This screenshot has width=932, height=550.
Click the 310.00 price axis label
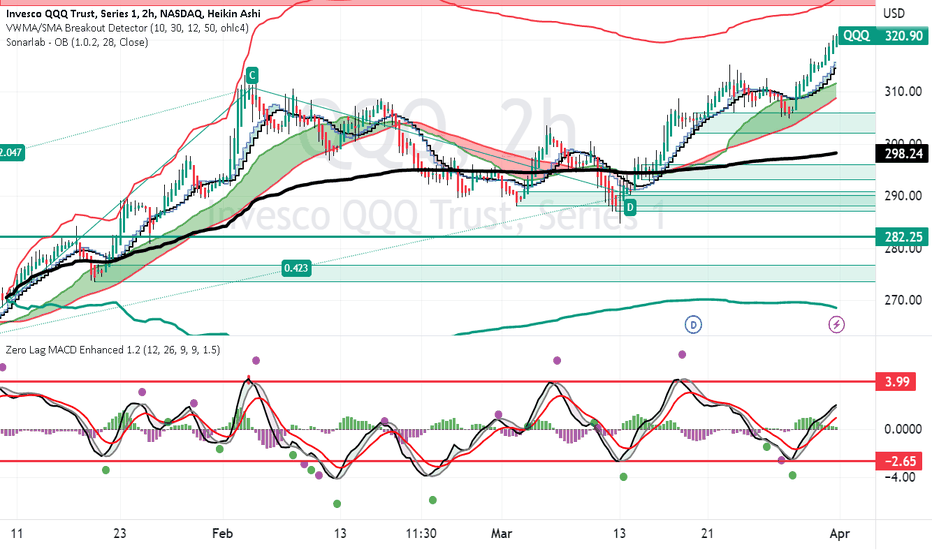903,92
